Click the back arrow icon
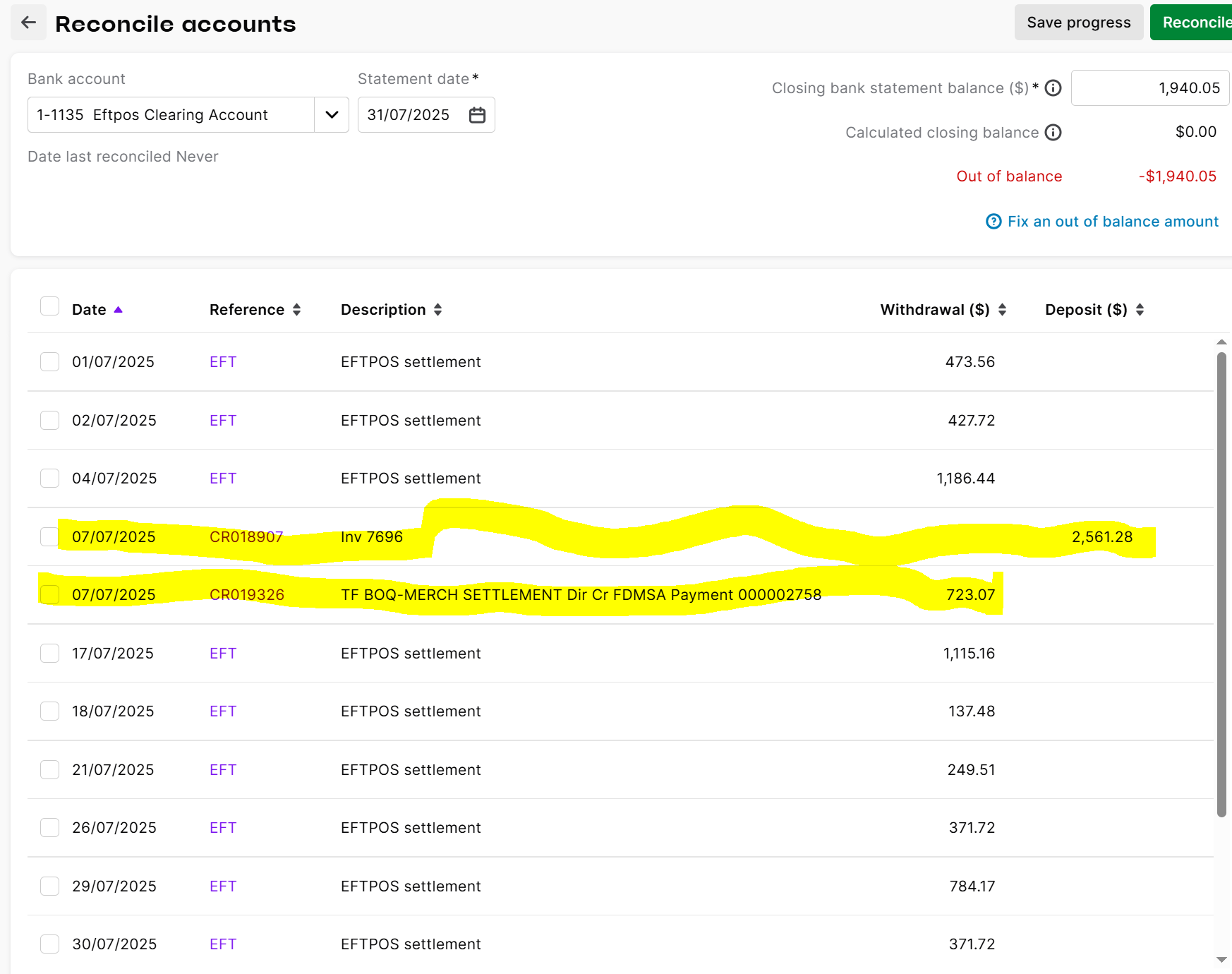The width and height of the screenshot is (1232, 974). pos(28,23)
